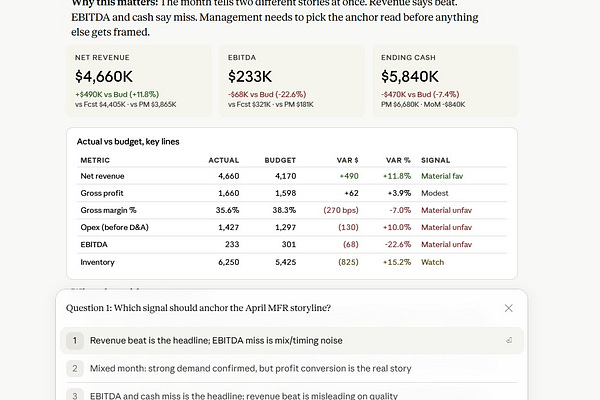Screen dimensions: 600x400
Task: Choose "Revenue beat is the headline" answer
Action: tap(216, 340)
